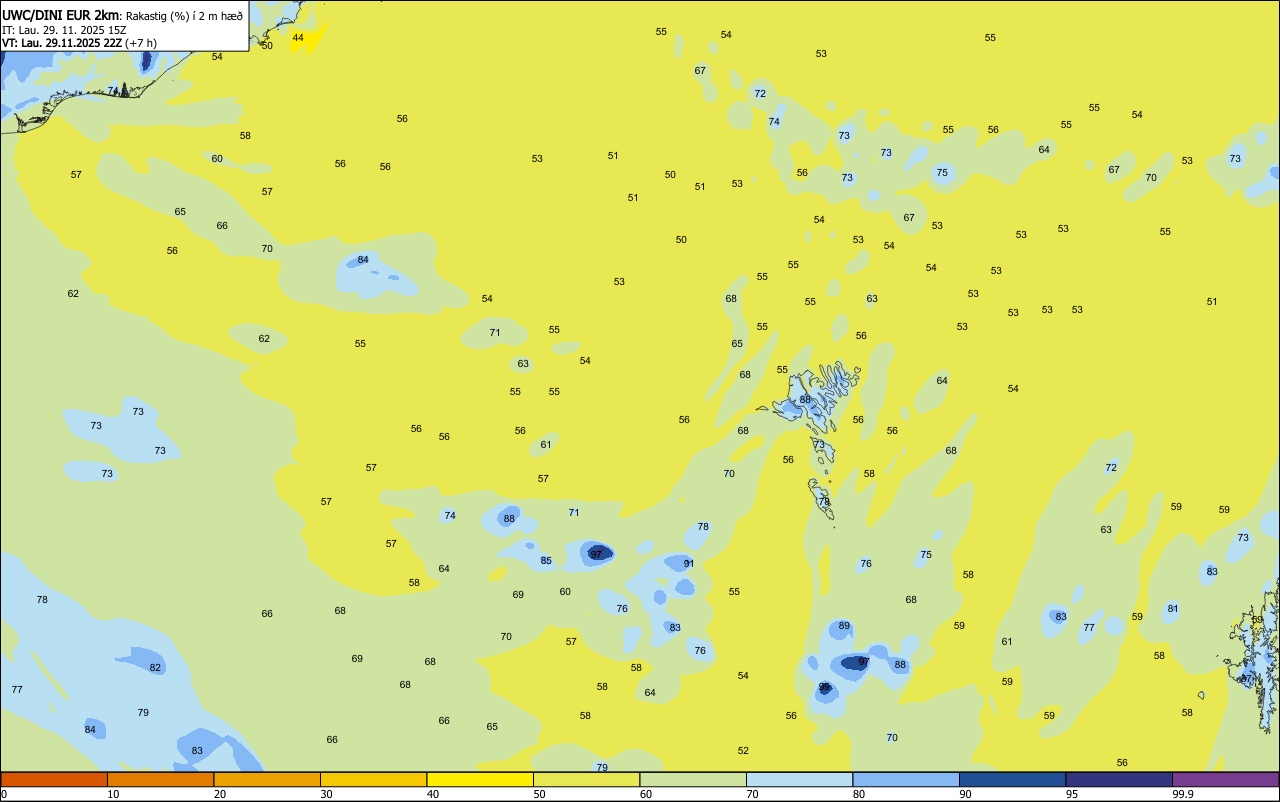1280x802 pixels.
Task: Click the '82' humidity value on the map
Action: point(155,668)
